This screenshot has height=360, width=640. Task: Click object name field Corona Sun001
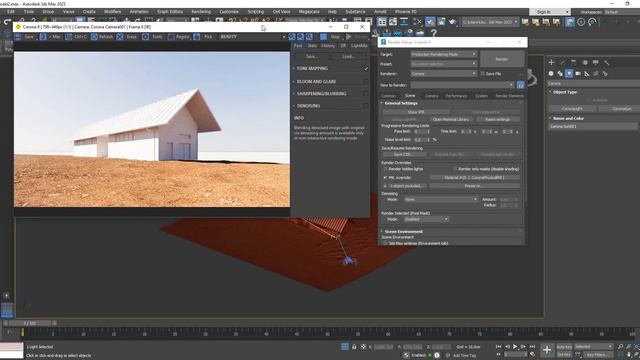pyautogui.click(x=593, y=127)
